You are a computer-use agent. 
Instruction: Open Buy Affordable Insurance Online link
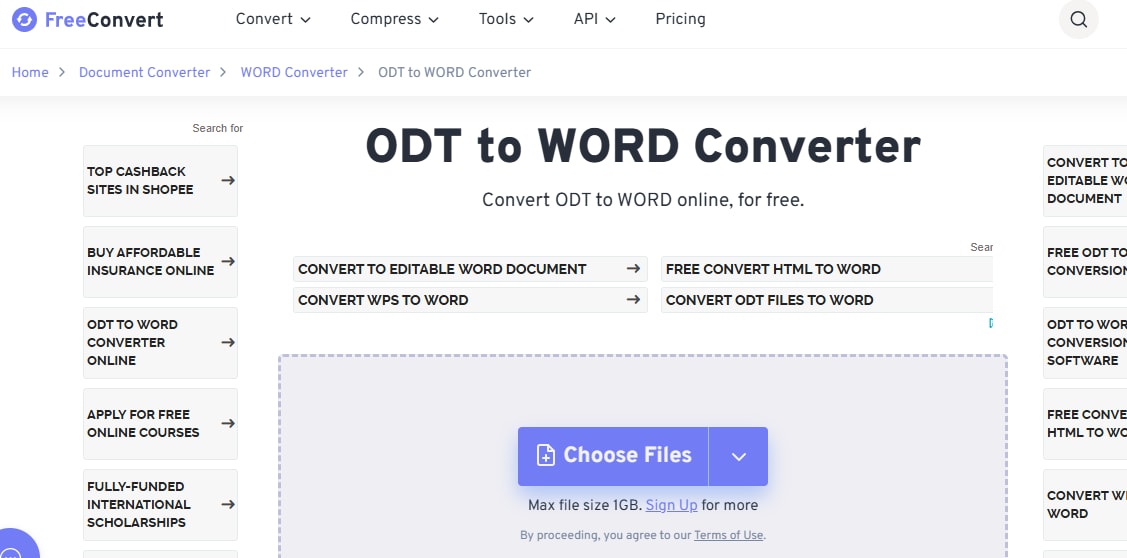(x=160, y=262)
